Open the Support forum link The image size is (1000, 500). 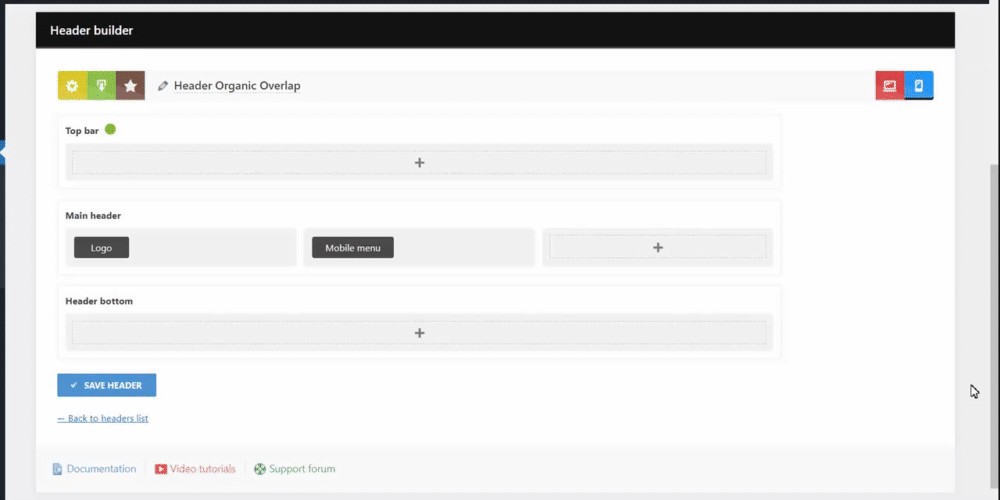pos(302,469)
